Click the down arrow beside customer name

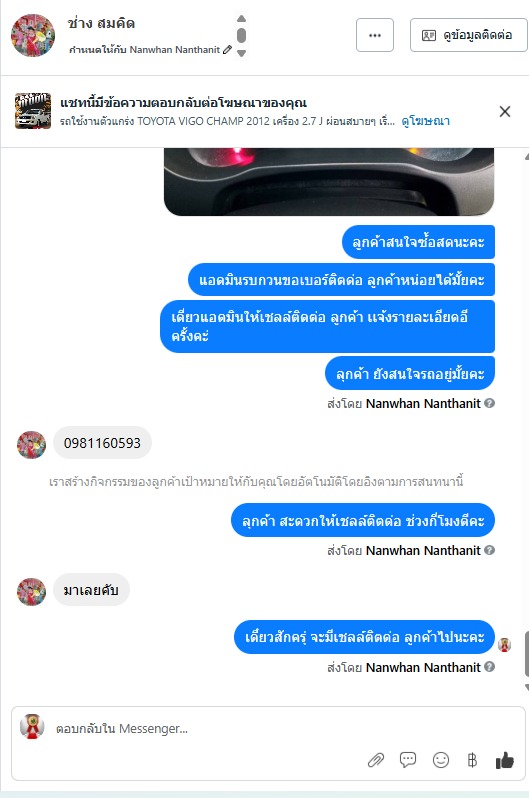[241, 53]
